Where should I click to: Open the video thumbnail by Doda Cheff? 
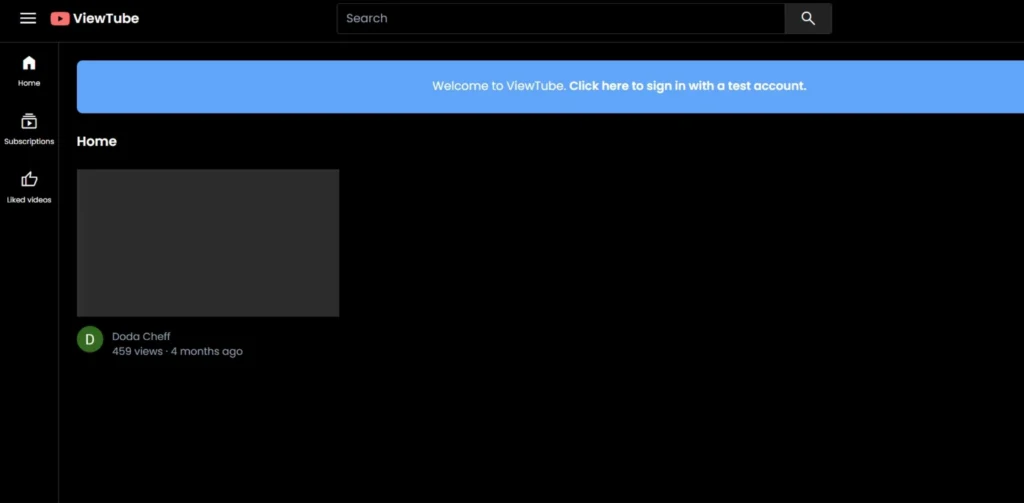(x=208, y=243)
